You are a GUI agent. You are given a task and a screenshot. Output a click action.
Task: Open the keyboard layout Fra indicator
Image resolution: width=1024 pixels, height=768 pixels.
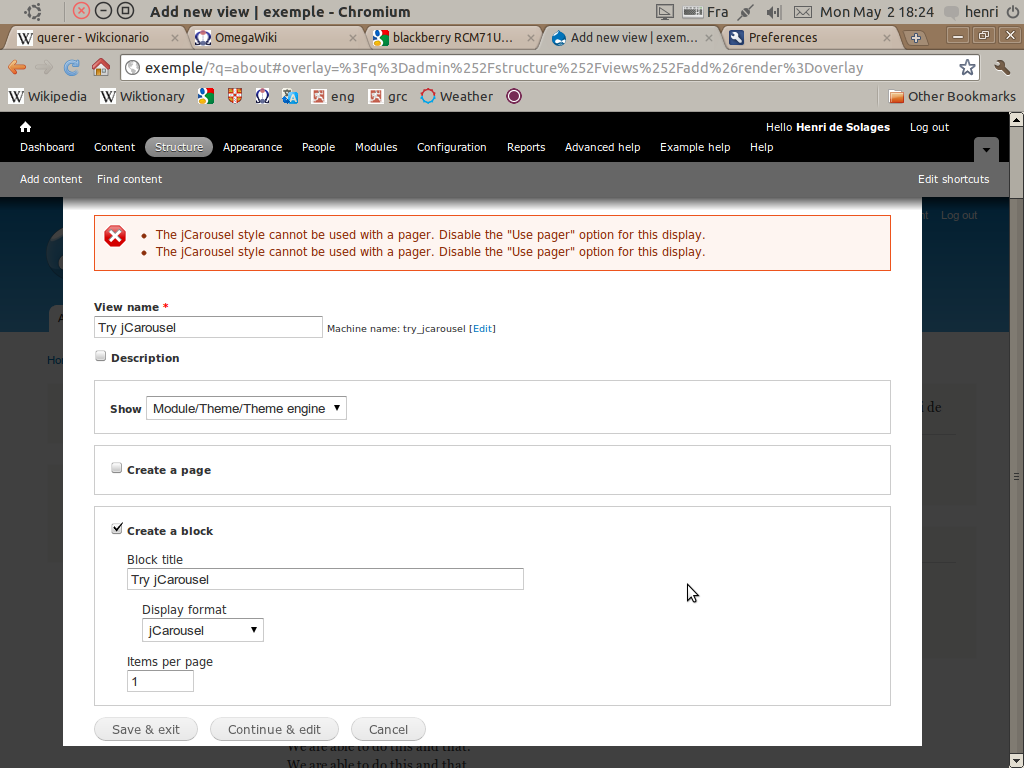click(705, 12)
